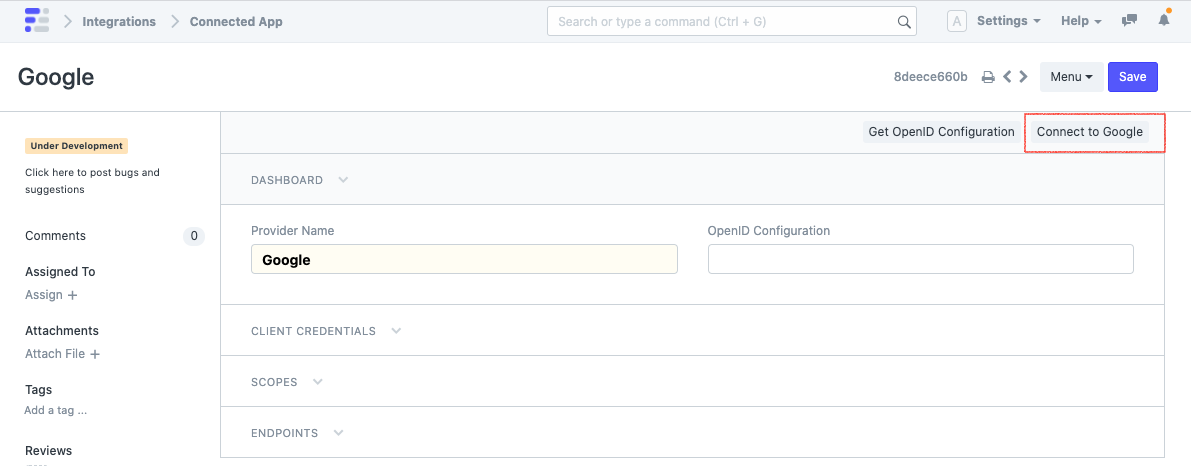This screenshot has width=1191, height=466.
Task: Click the Save button
Action: click(x=1132, y=77)
